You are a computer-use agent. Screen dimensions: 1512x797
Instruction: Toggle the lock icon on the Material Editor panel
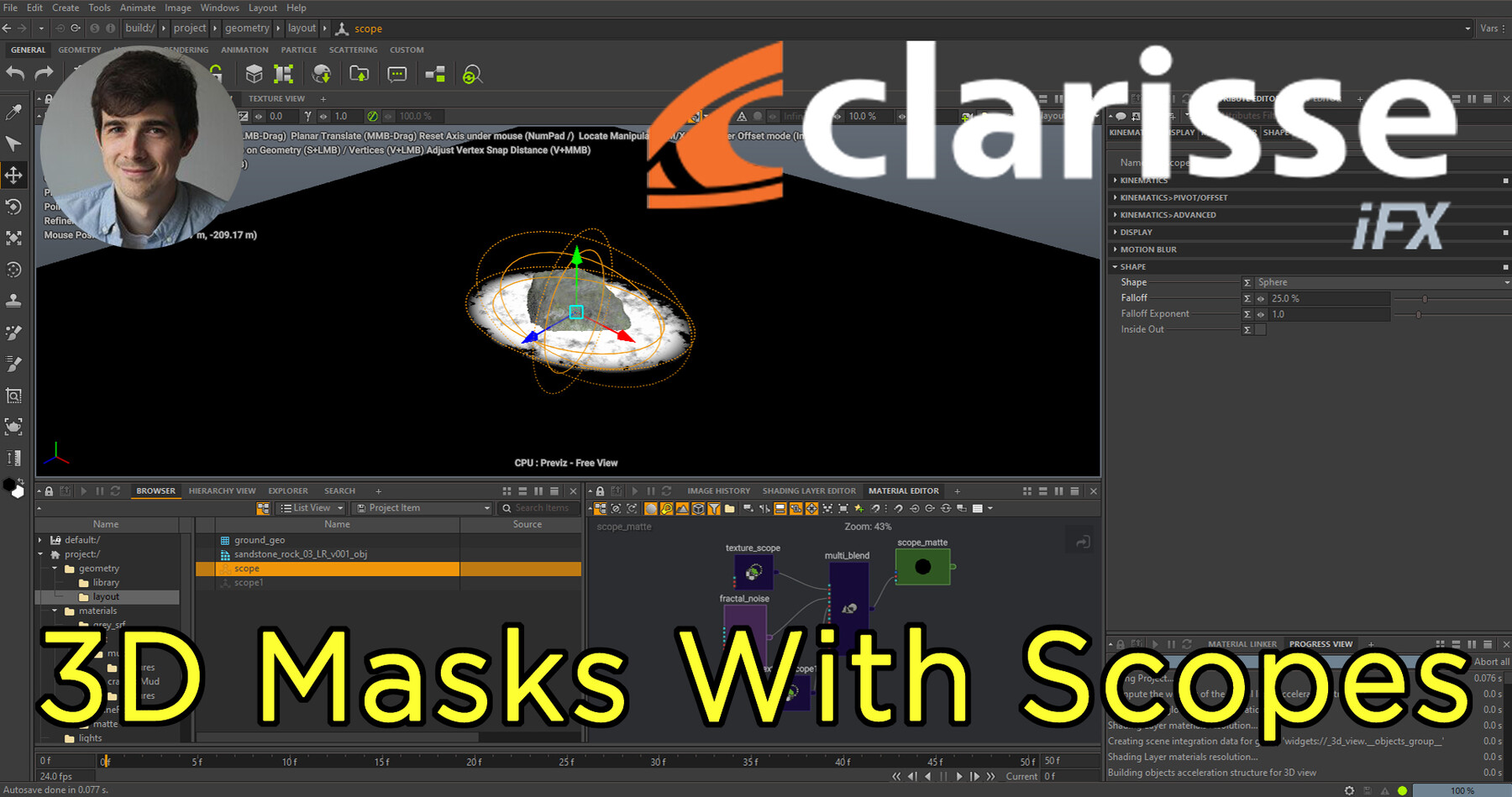600,491
